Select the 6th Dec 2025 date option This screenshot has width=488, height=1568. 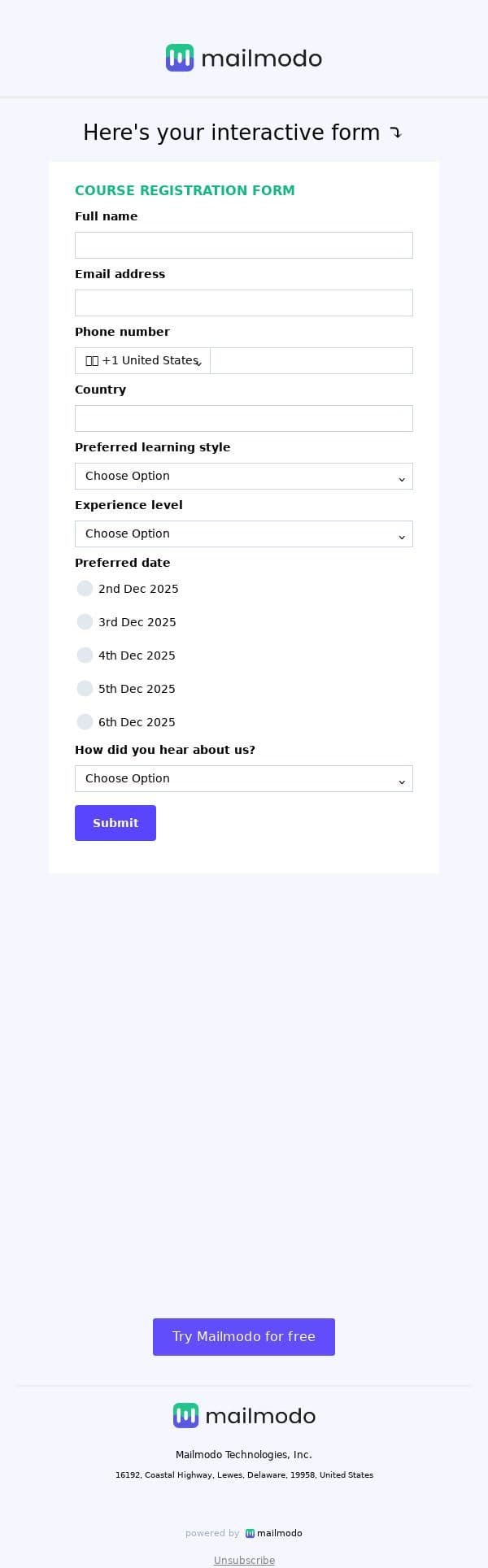click(85, 722)
